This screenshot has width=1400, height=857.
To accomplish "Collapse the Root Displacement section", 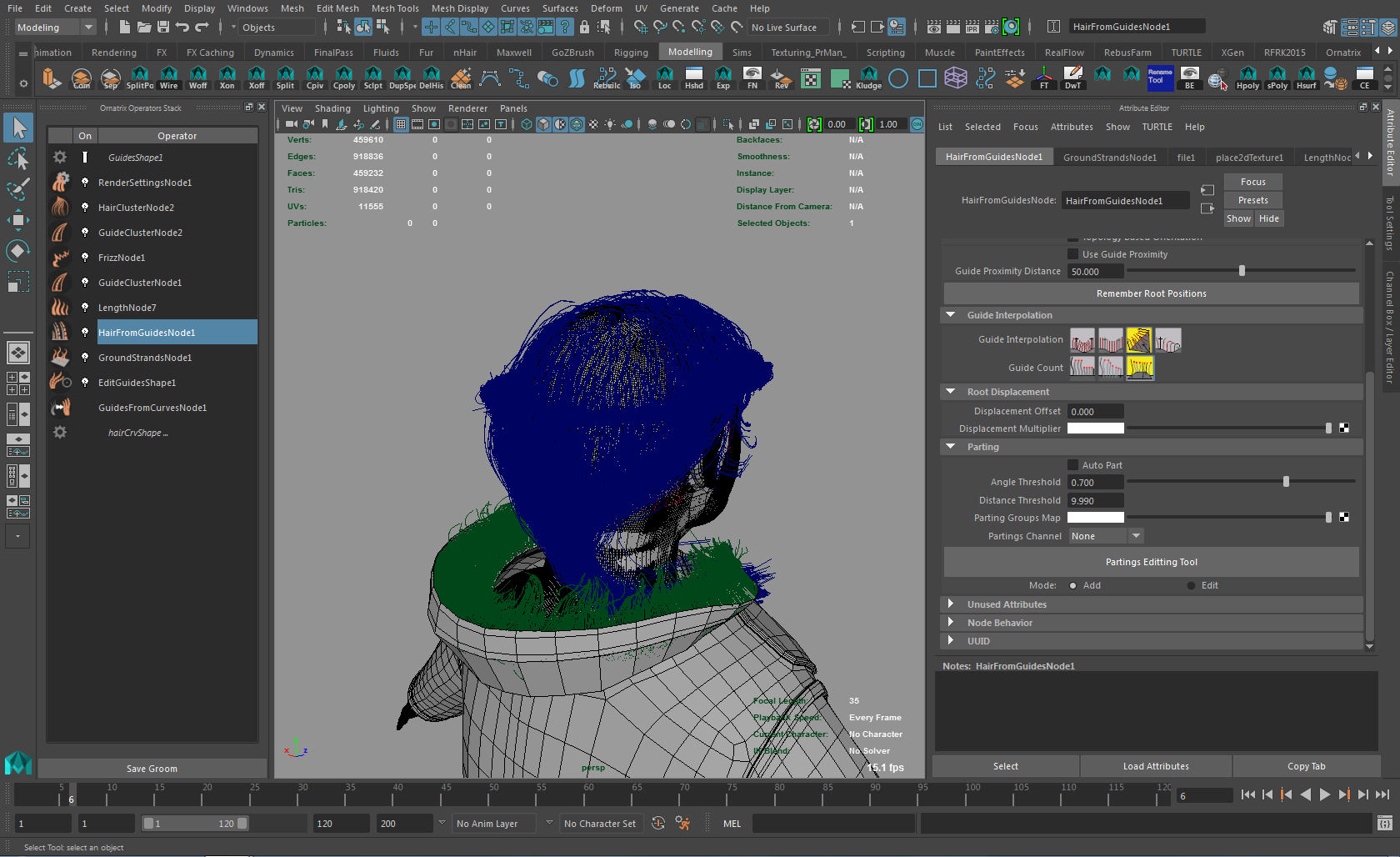I will [x=951, y=392].
